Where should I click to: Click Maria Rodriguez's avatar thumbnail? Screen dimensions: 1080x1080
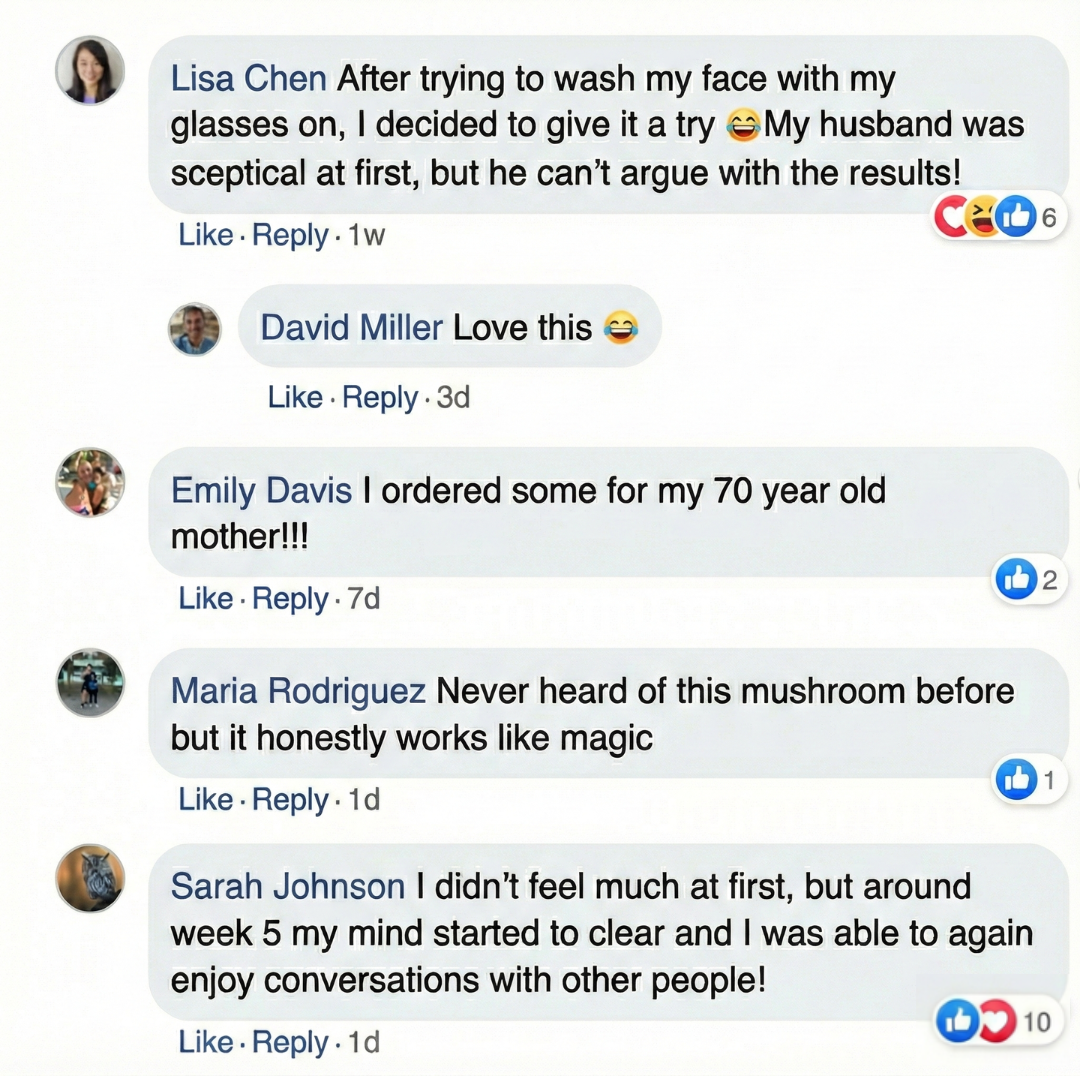pyautogui.click(x=91, y=683)
